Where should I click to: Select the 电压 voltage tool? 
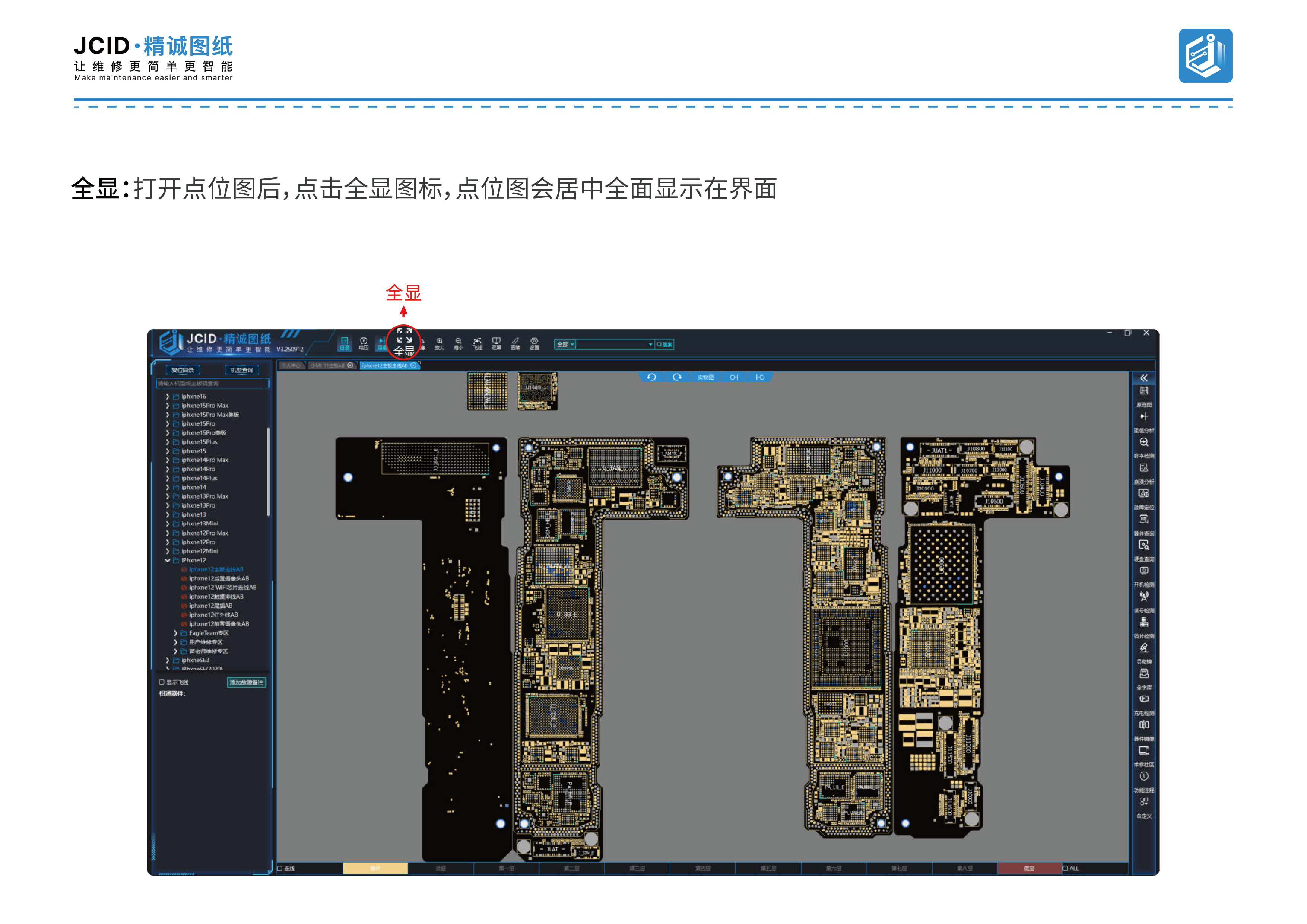tap(363, 343)
